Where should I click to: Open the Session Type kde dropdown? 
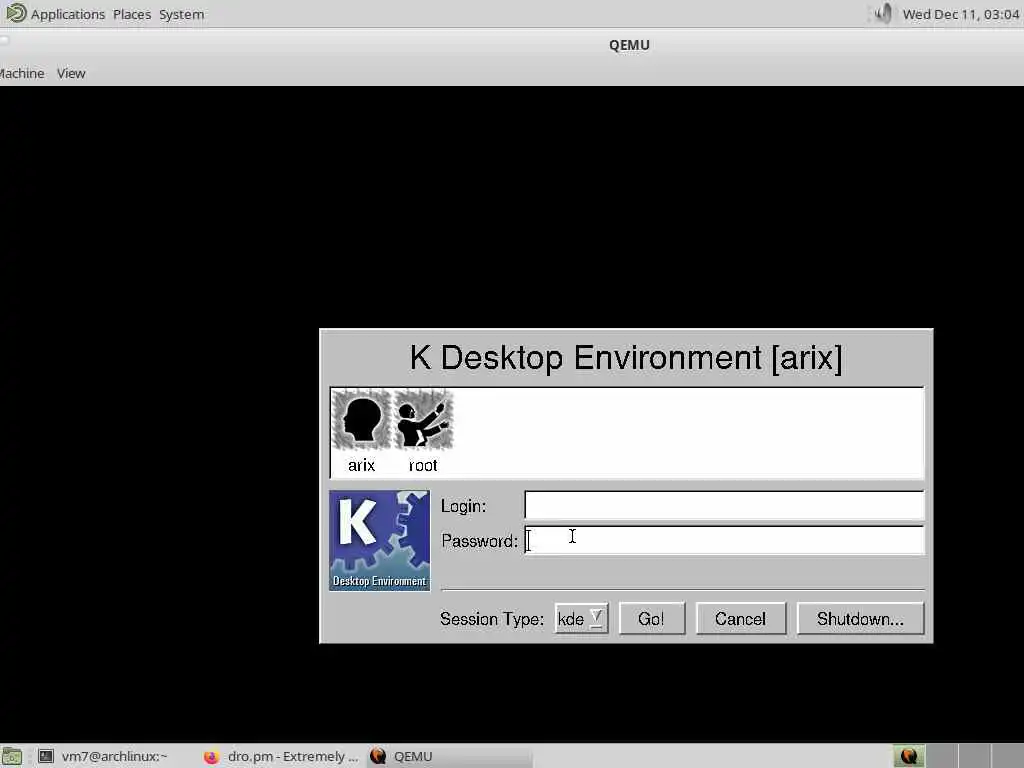click(581, 618)
